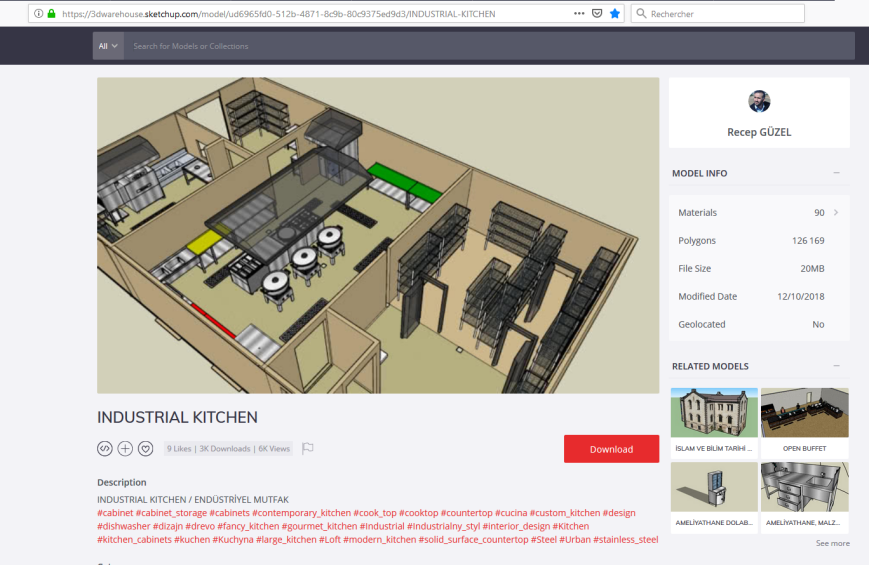Screen dimensions: 869x565
Task: Open the All search category dropdown
Action: (x=108, y=46)
